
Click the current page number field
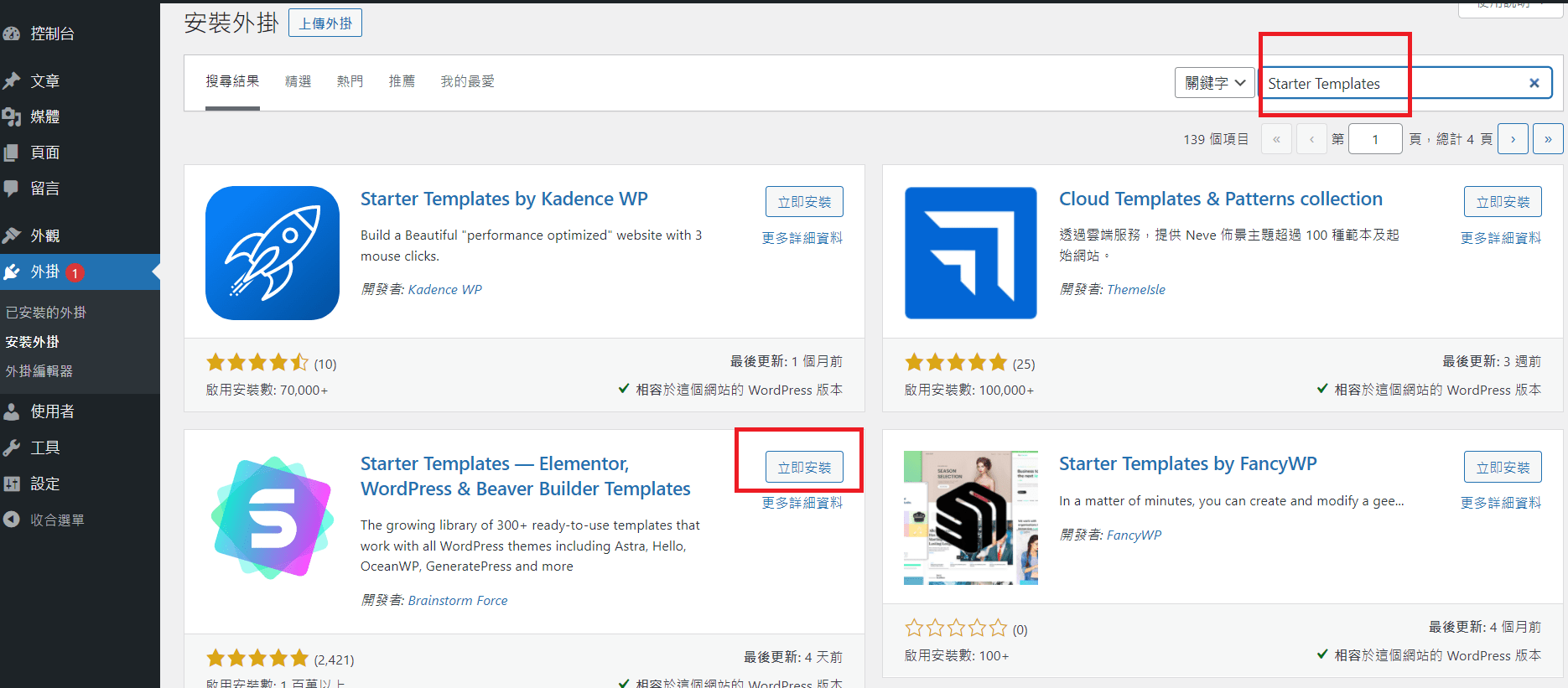pos(1375,139)
